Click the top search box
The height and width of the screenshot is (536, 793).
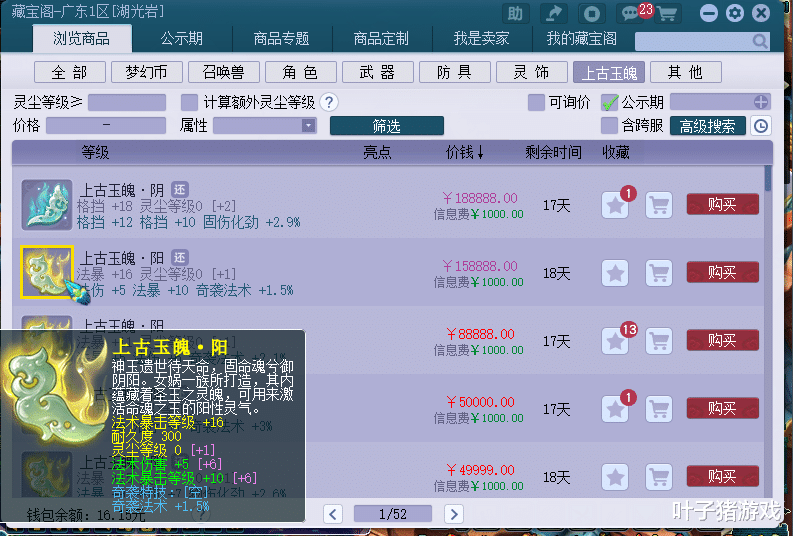coord(702,41)
